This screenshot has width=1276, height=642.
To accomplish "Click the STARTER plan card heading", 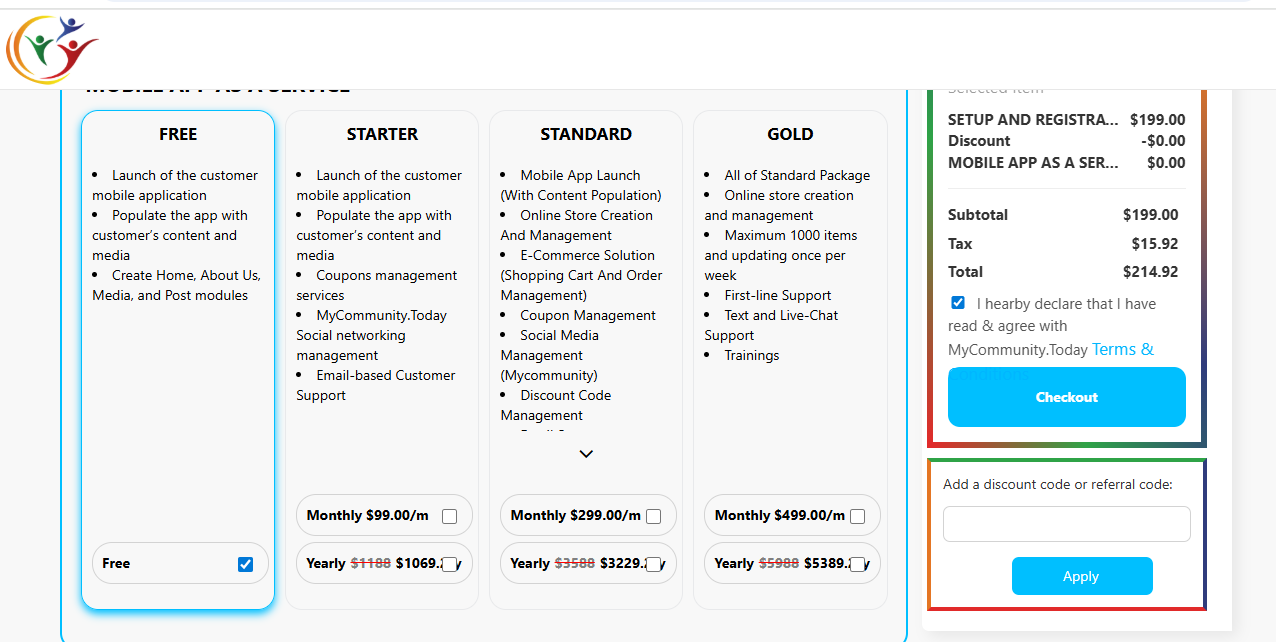I will tap(382, 134).
